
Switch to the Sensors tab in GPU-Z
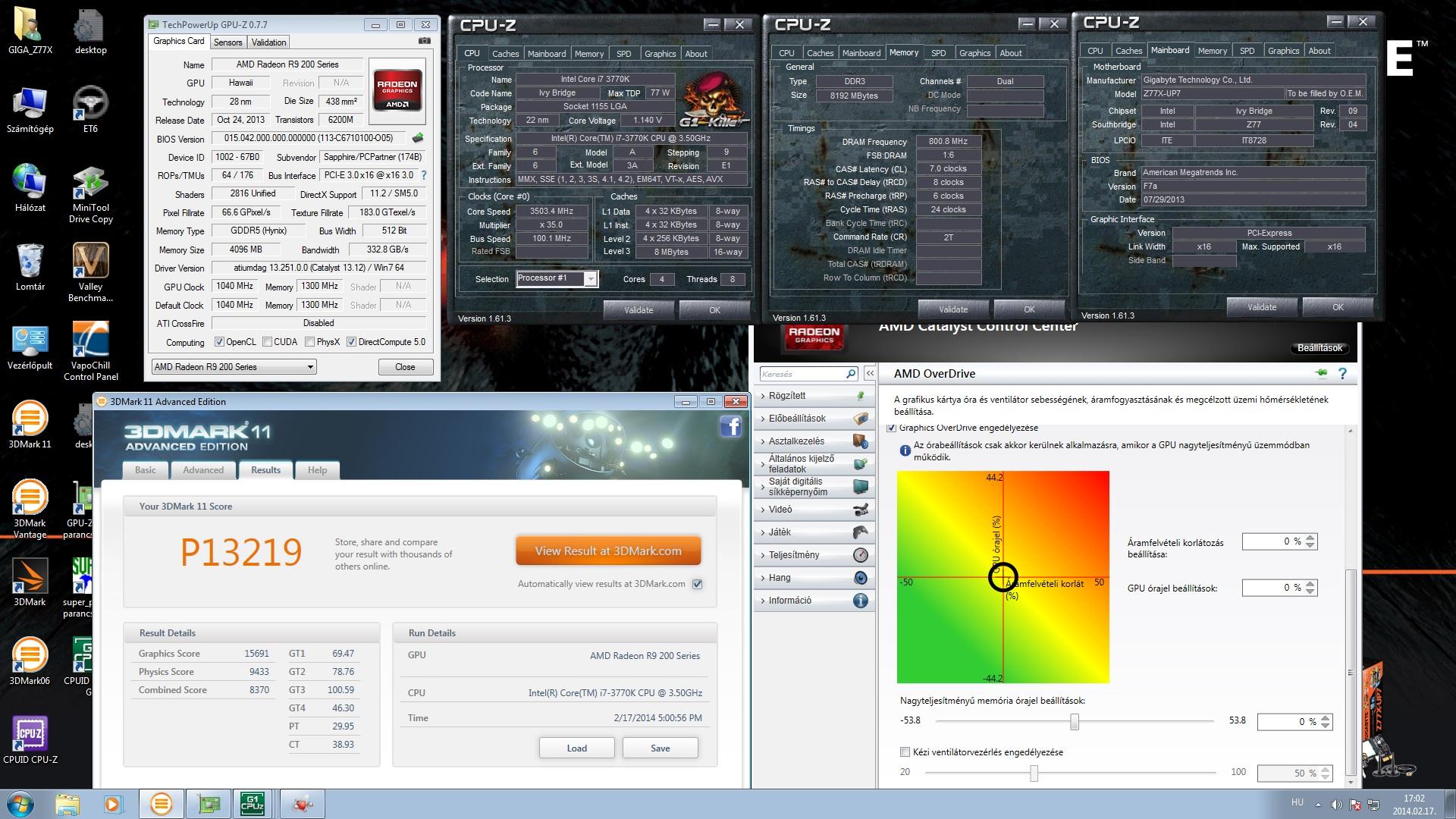click(227, 42)
